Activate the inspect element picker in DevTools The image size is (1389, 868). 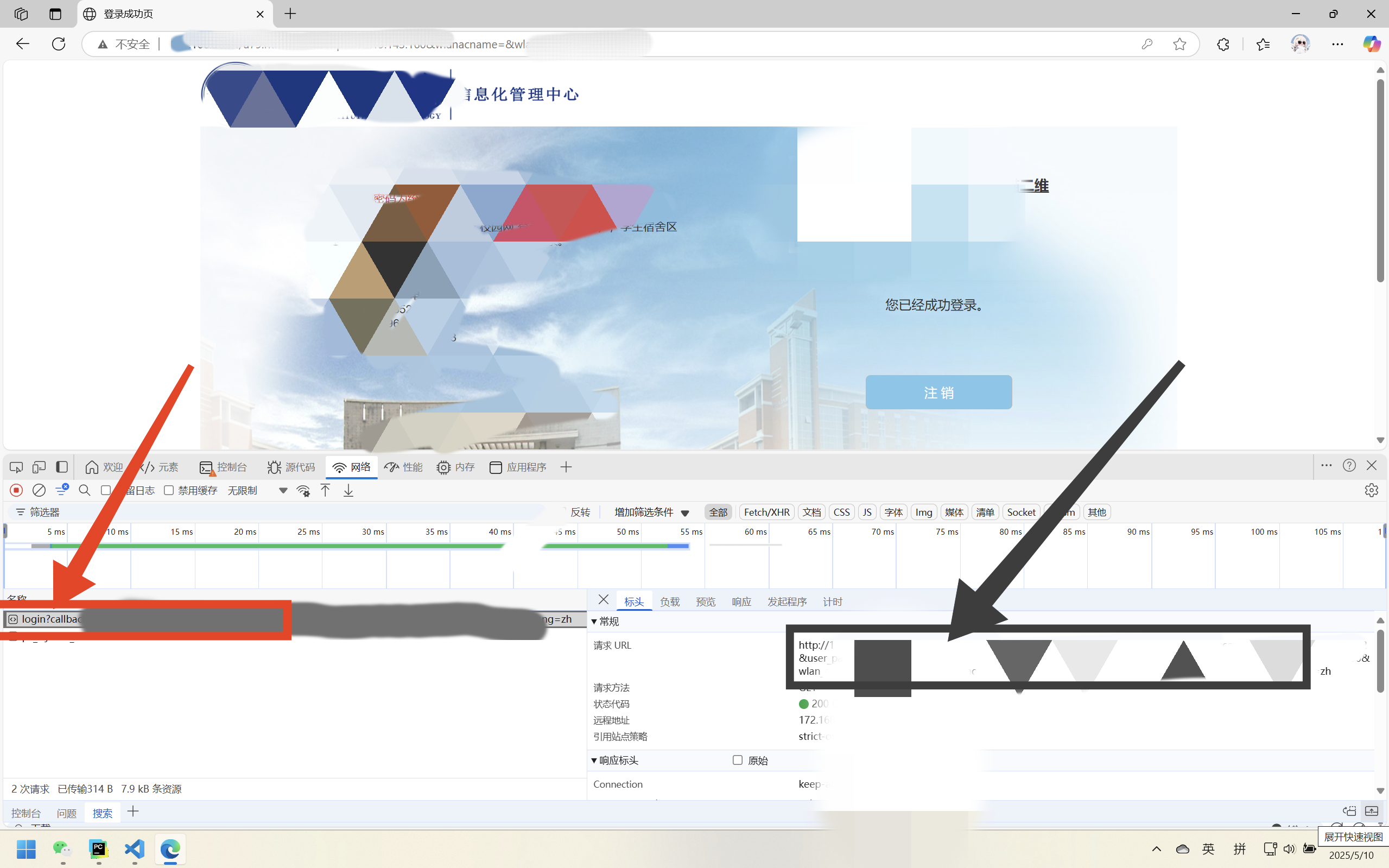pyautogui.click(x=16, y=467)
